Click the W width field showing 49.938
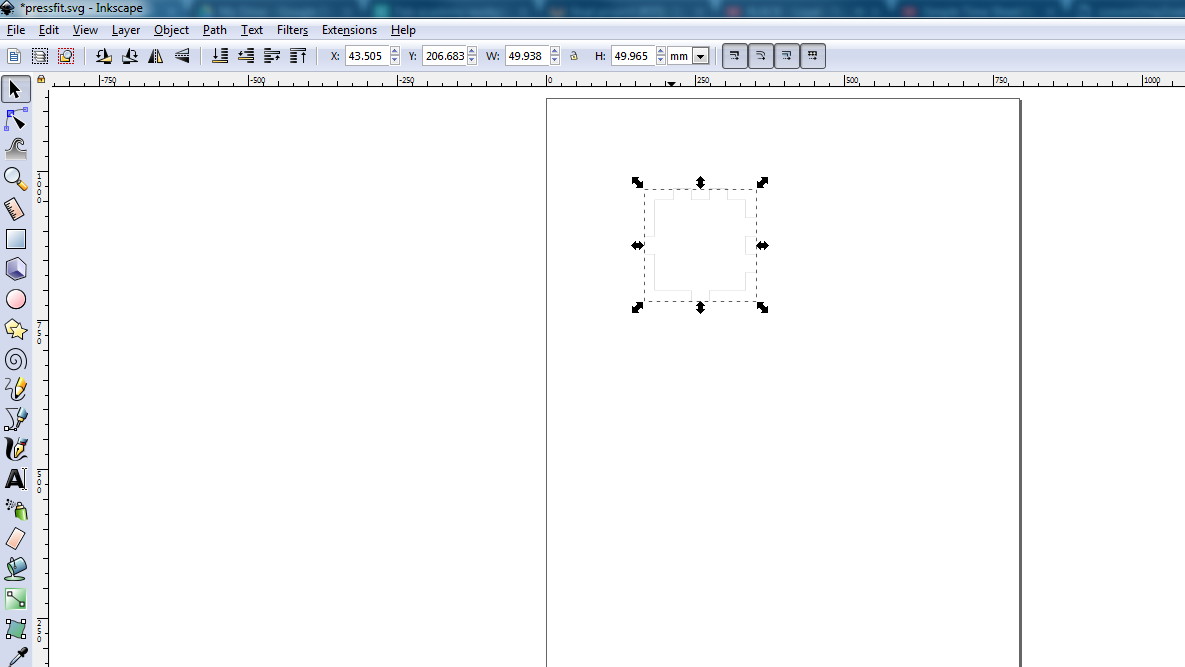 click(528, 56)
